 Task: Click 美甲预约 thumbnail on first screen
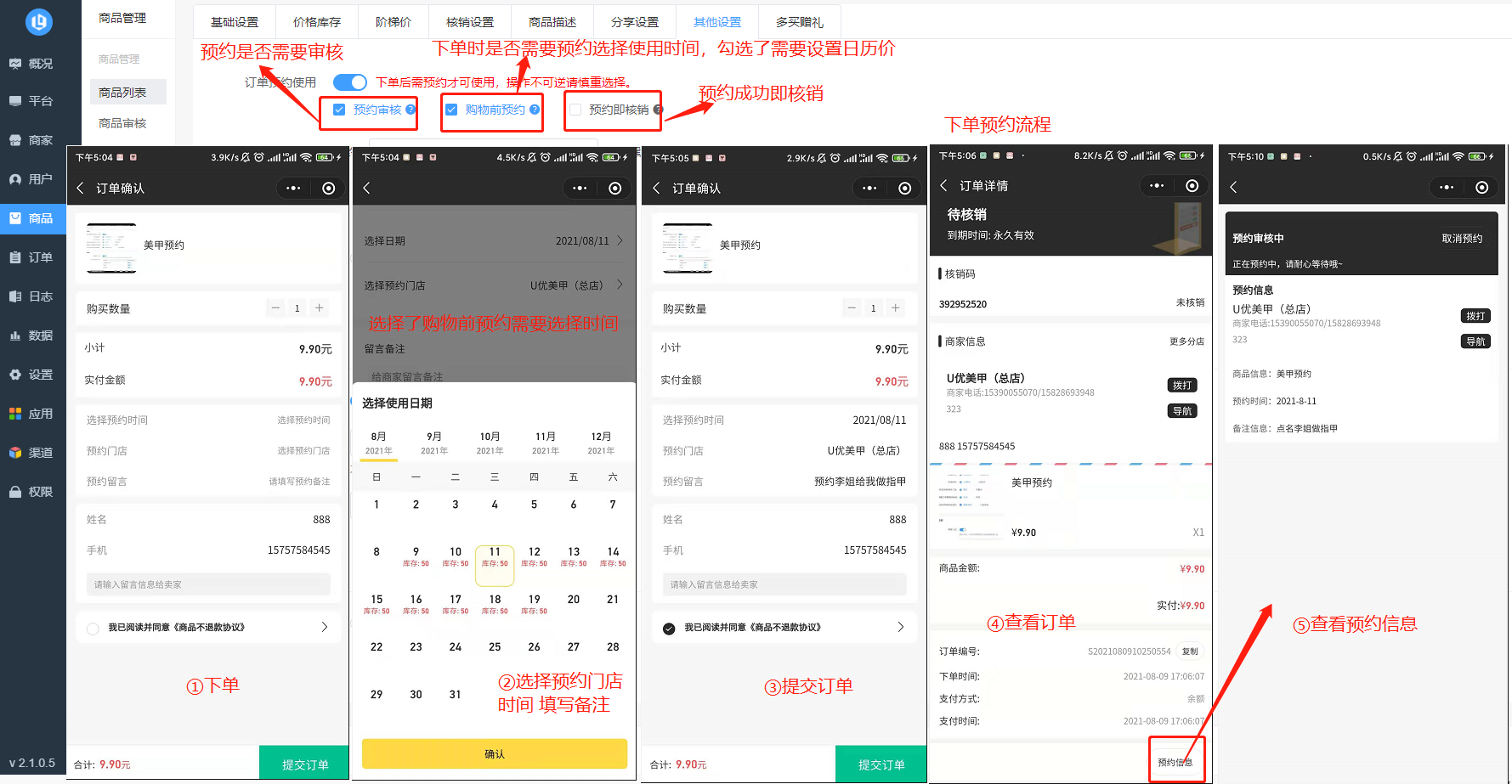(x=111, y=248)
